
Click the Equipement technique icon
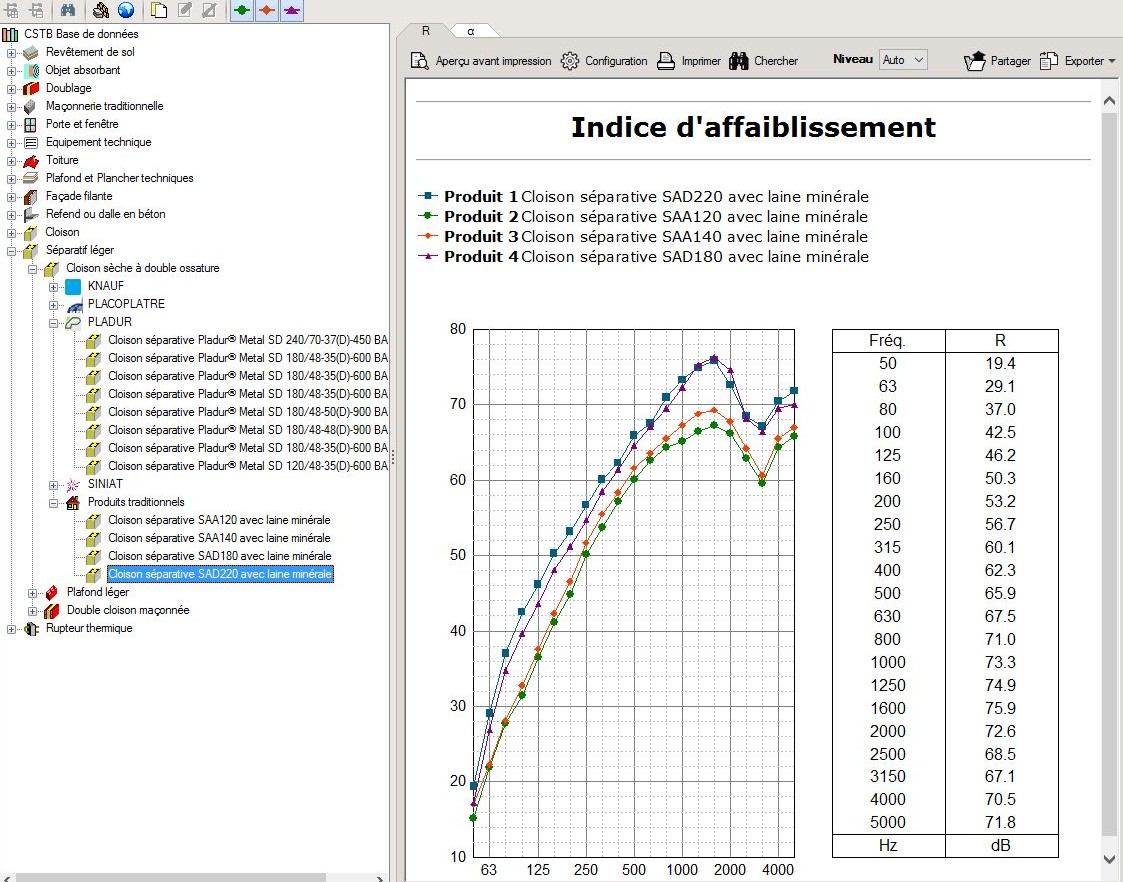pos(30,142)
